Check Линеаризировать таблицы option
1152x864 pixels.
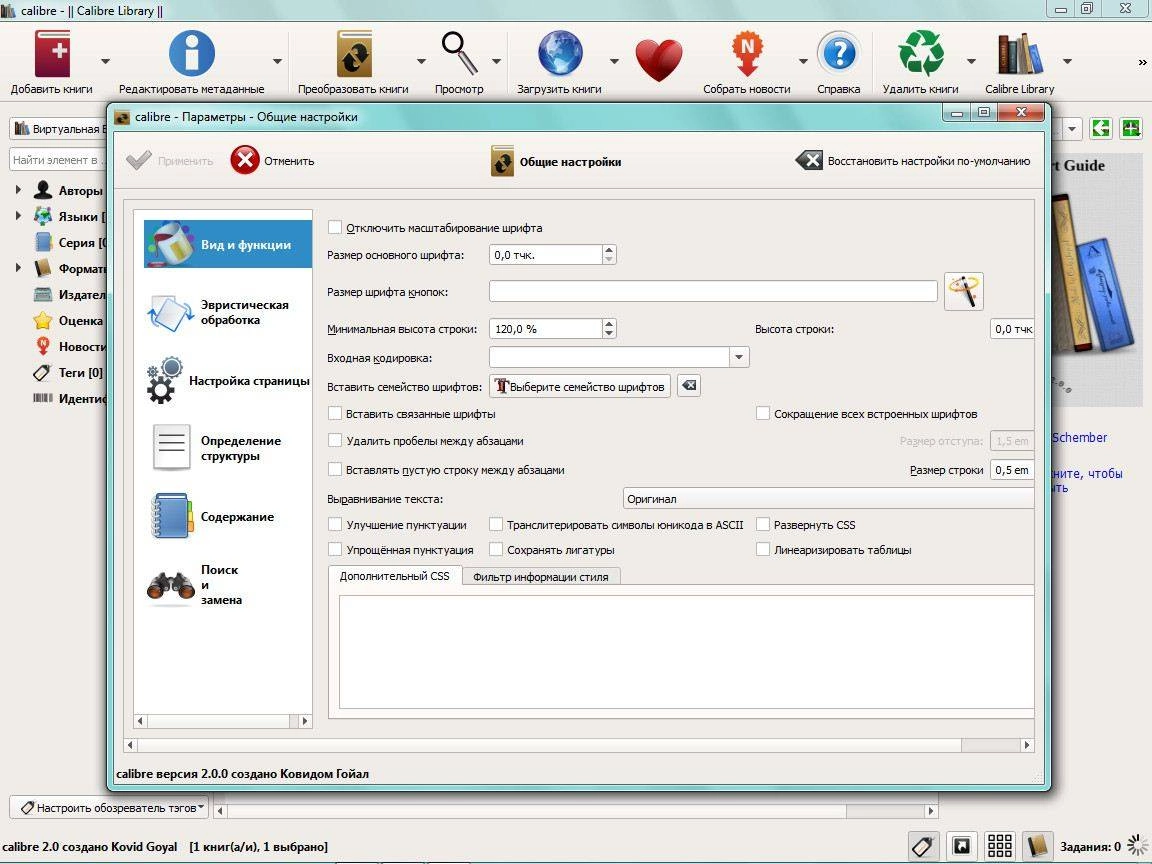pyautogui.click(x=763, y=550)
